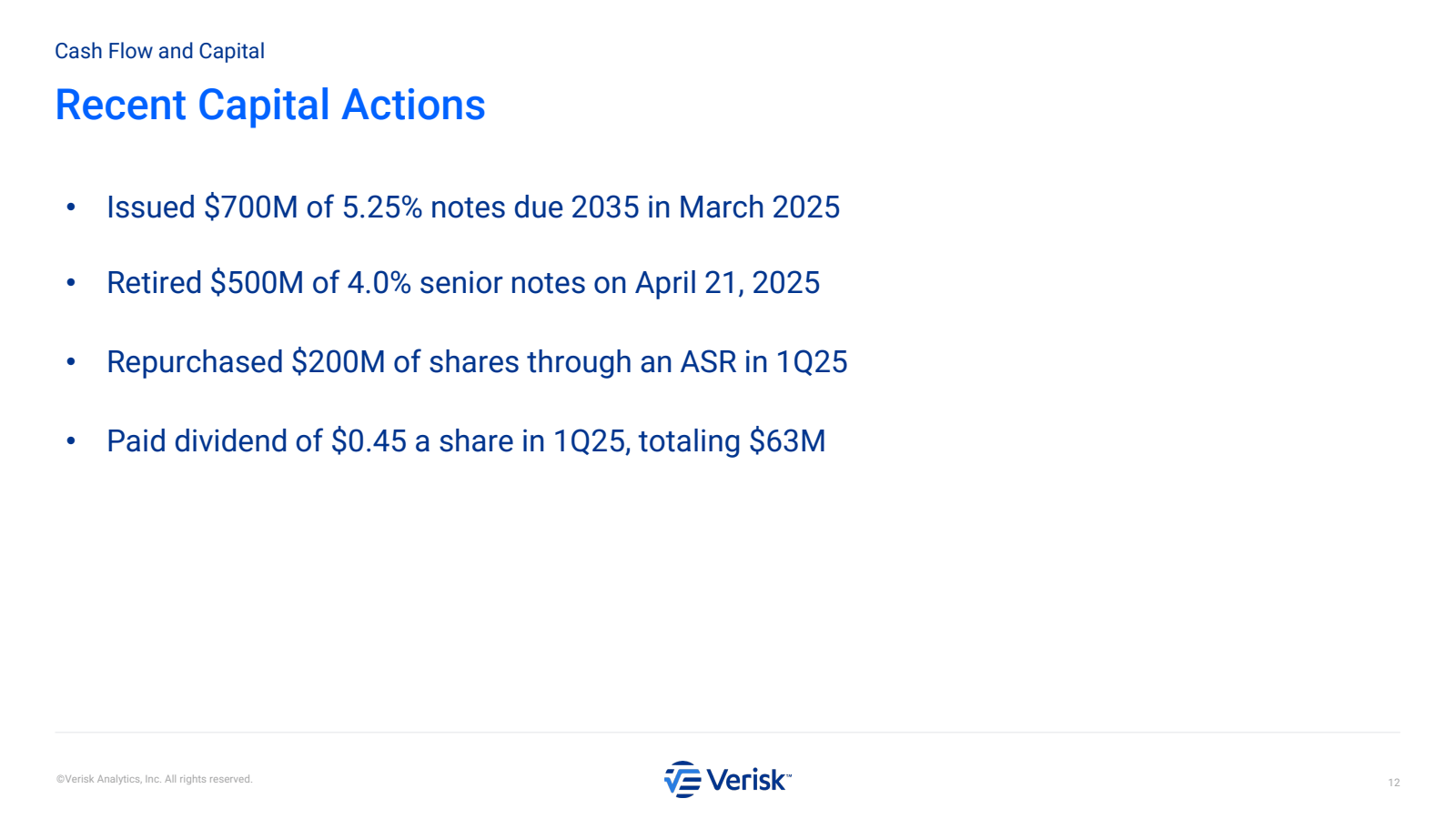Click the Cash Flow and Capital header
Image resolution: width=1456 pixels, height=819 pixels.
tap(159, 51)
